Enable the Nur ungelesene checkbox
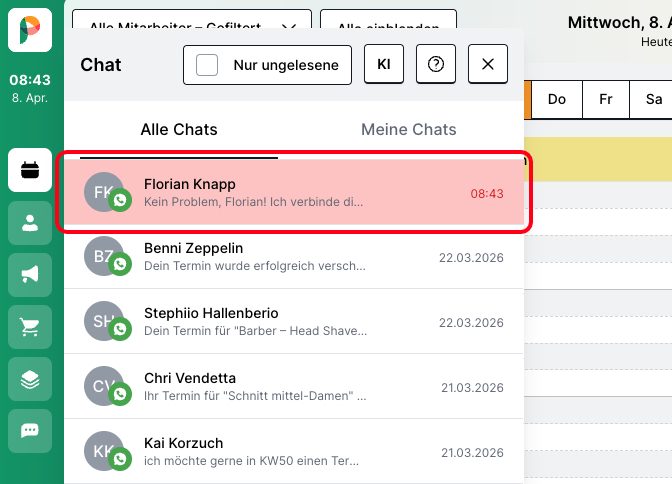The width and height of the screenshot is (672, 484). click(x=207, y=65)
